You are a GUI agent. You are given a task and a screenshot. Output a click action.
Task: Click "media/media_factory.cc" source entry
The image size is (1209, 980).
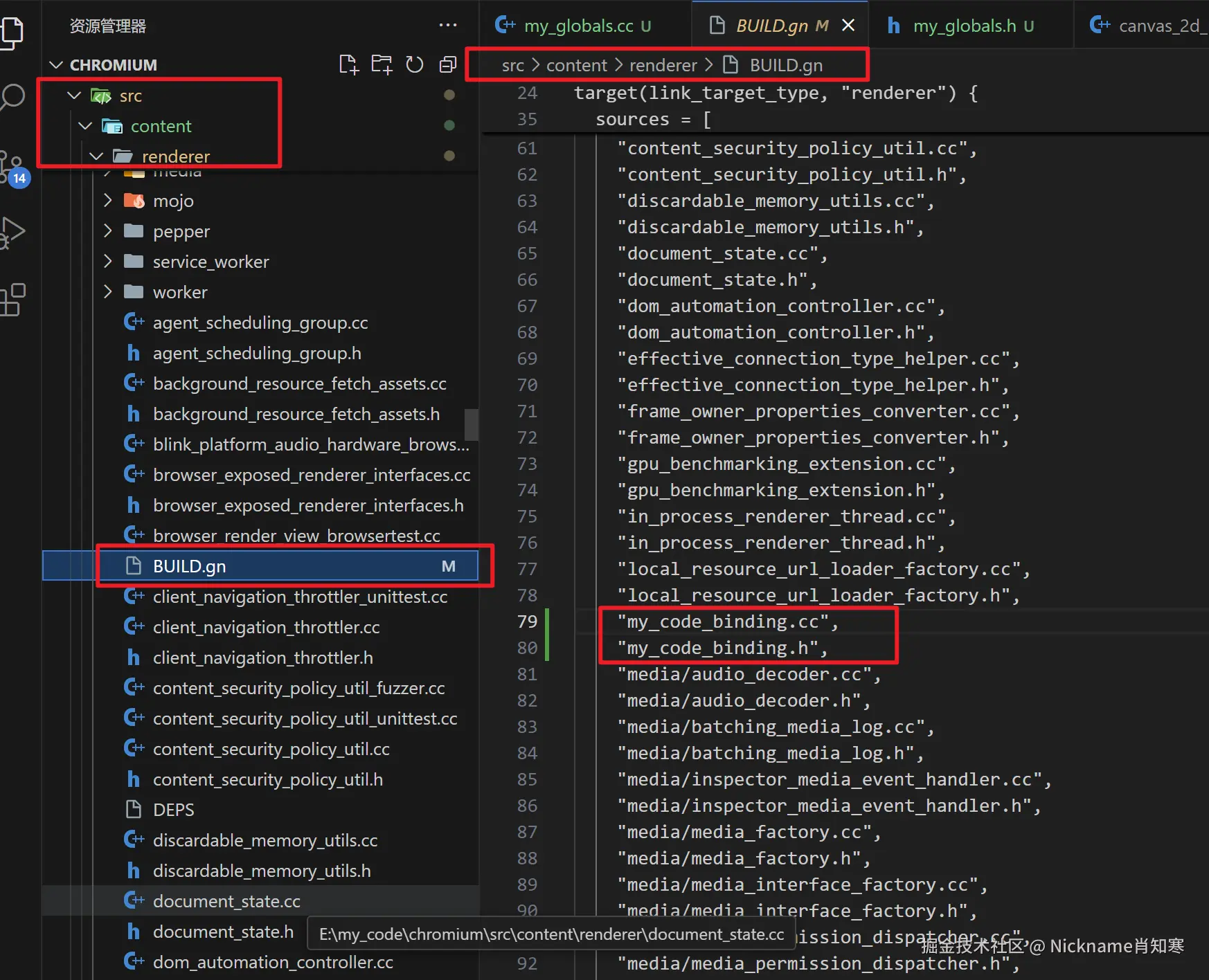749,832
